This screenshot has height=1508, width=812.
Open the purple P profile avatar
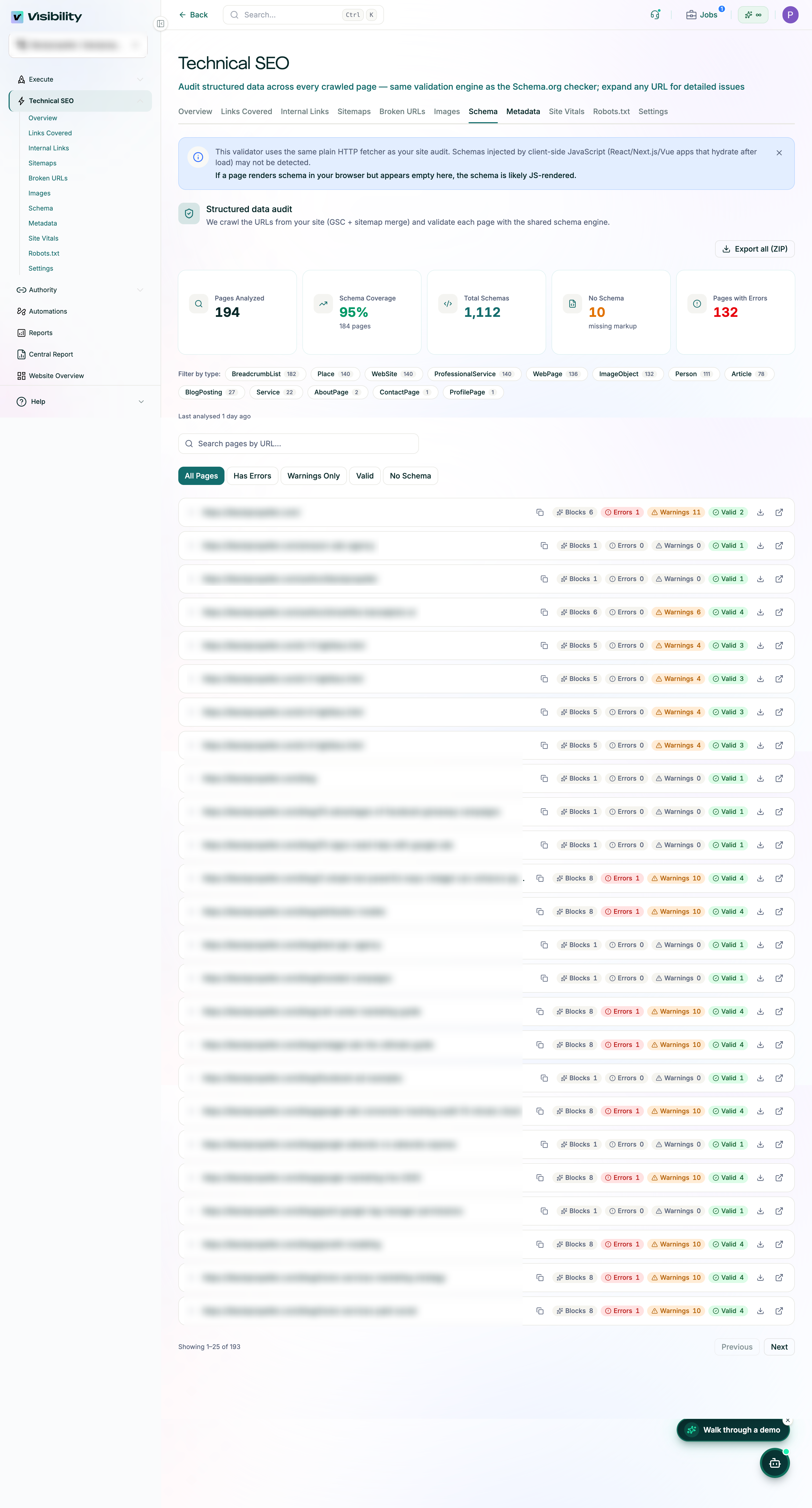pos(790,15)
